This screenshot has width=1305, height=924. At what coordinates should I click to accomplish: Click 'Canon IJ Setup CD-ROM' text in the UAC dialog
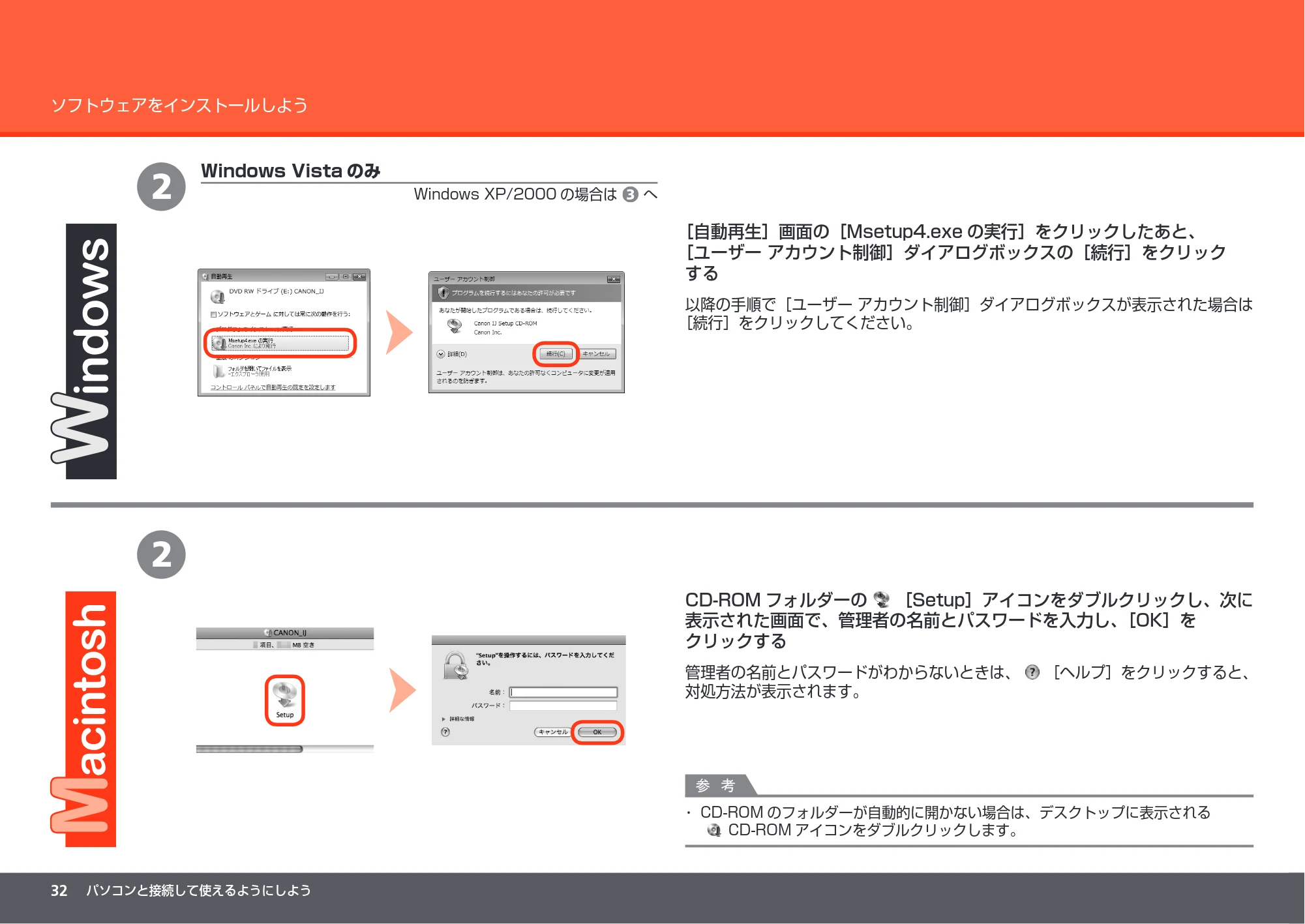point(505,323)
